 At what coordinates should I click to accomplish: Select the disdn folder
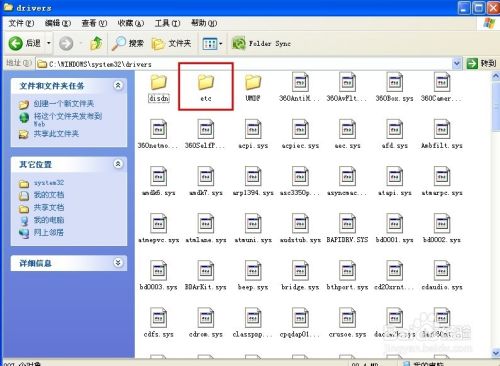(159, 88)
